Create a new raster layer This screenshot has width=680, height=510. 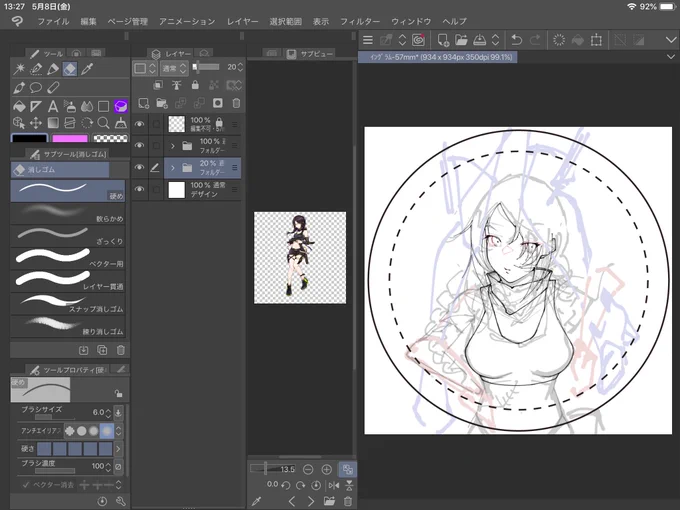coord(144,103)
